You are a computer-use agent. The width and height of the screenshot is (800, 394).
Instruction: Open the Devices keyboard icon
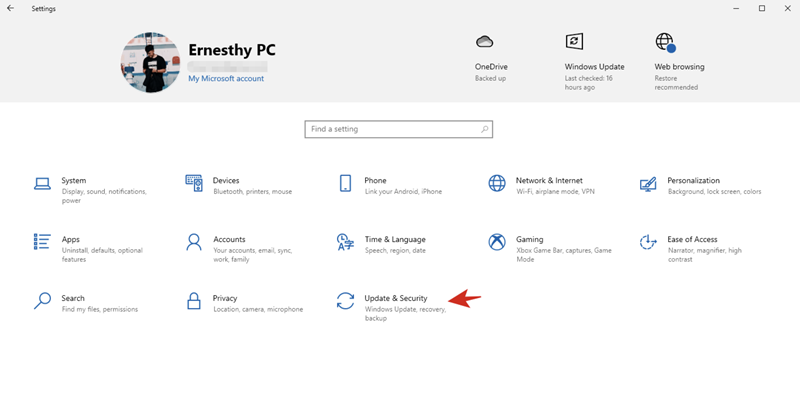point(194,183)
